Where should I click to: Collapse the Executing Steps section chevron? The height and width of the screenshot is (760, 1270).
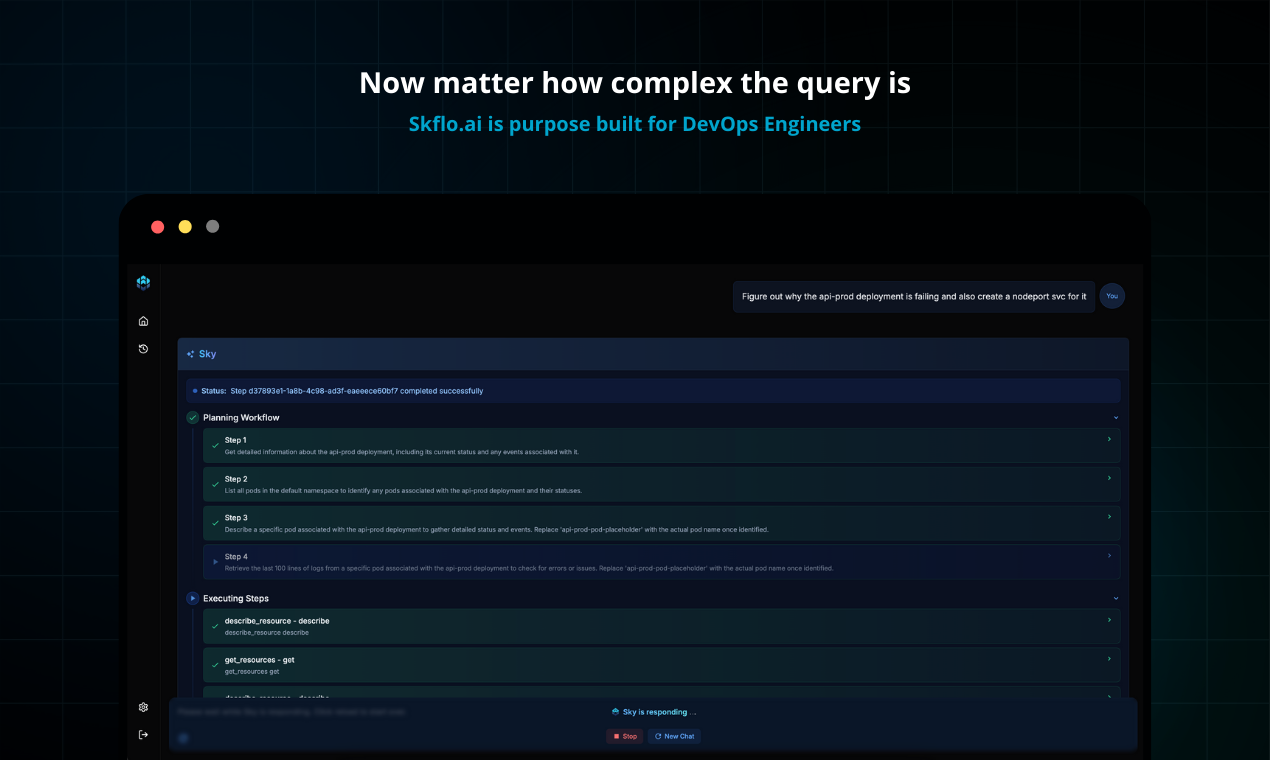click(x=1116, y=598)
